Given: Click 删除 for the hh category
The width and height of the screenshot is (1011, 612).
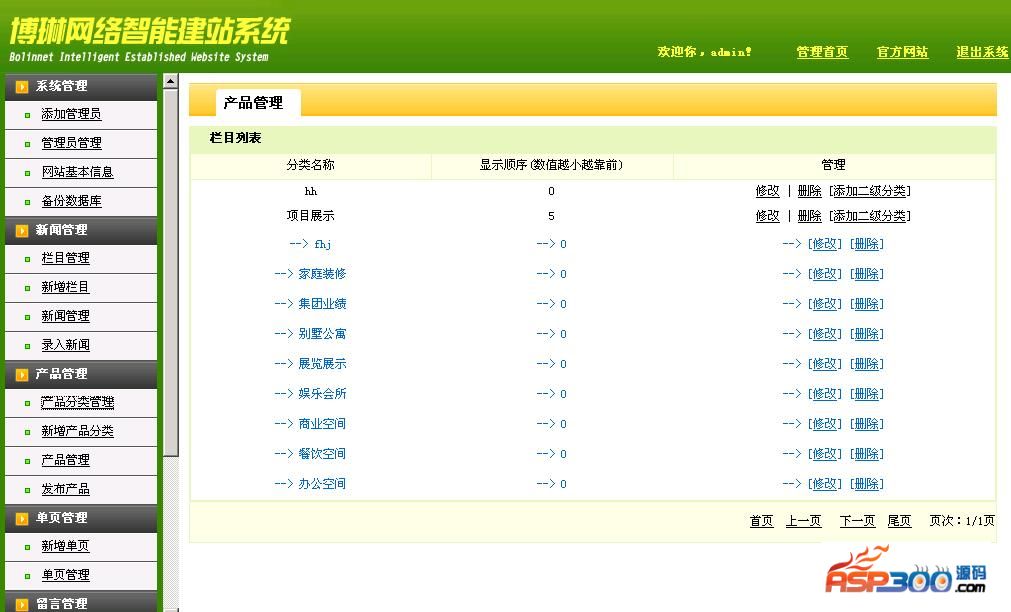Looking at the screenshot, I should pyautogui.click(x=809, y=191).
